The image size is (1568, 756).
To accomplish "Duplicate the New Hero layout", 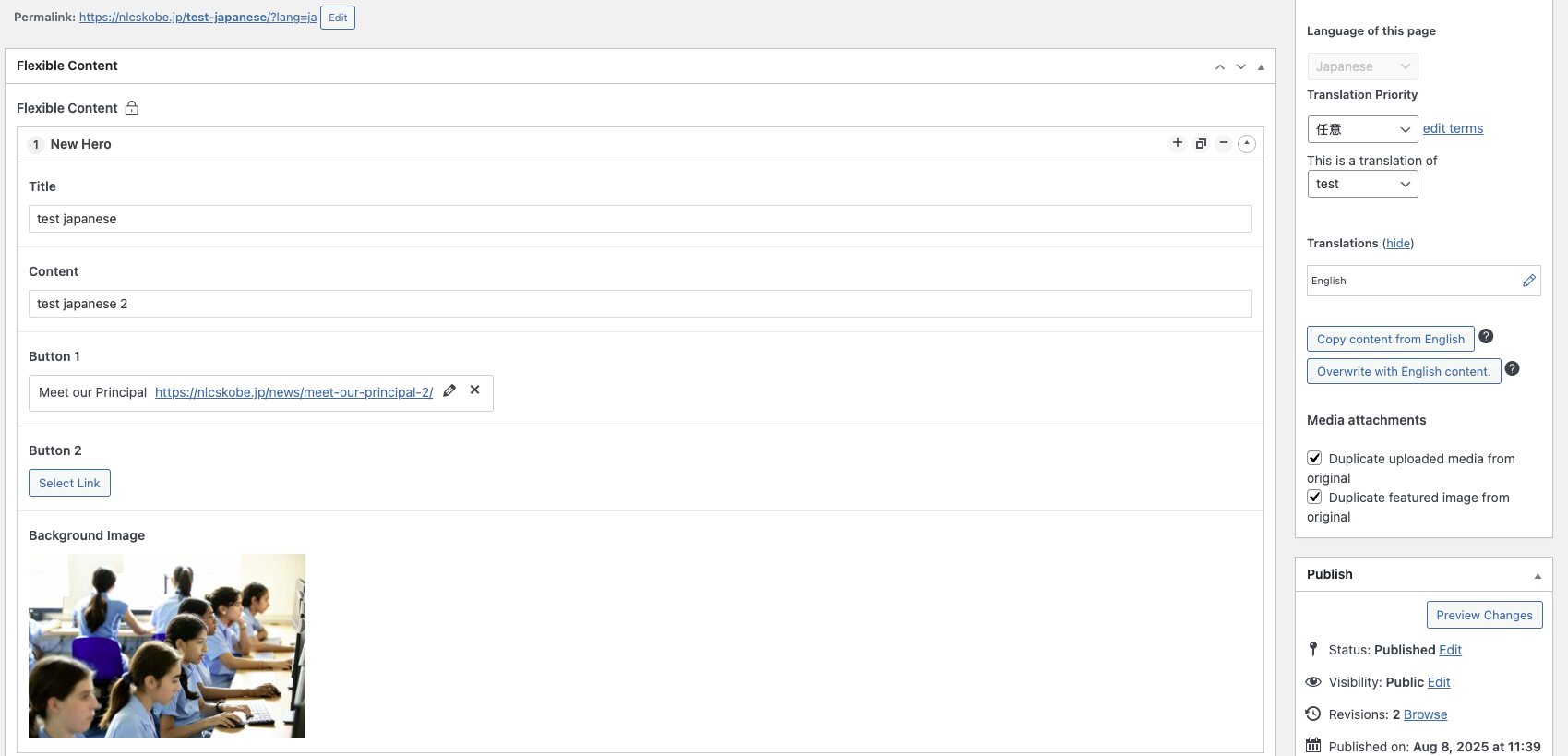I will (1201, 143).
